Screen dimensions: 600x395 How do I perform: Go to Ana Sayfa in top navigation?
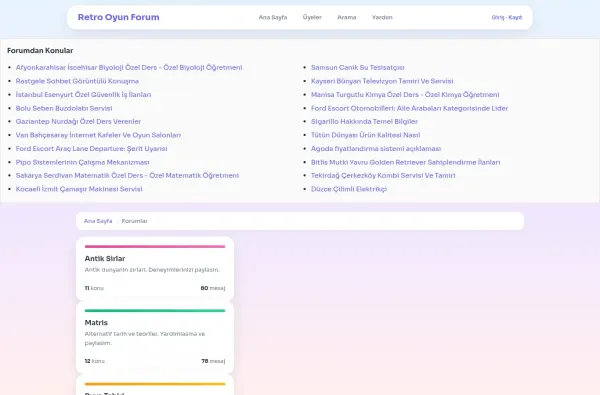pyautogui.click(x=273, y=17)
